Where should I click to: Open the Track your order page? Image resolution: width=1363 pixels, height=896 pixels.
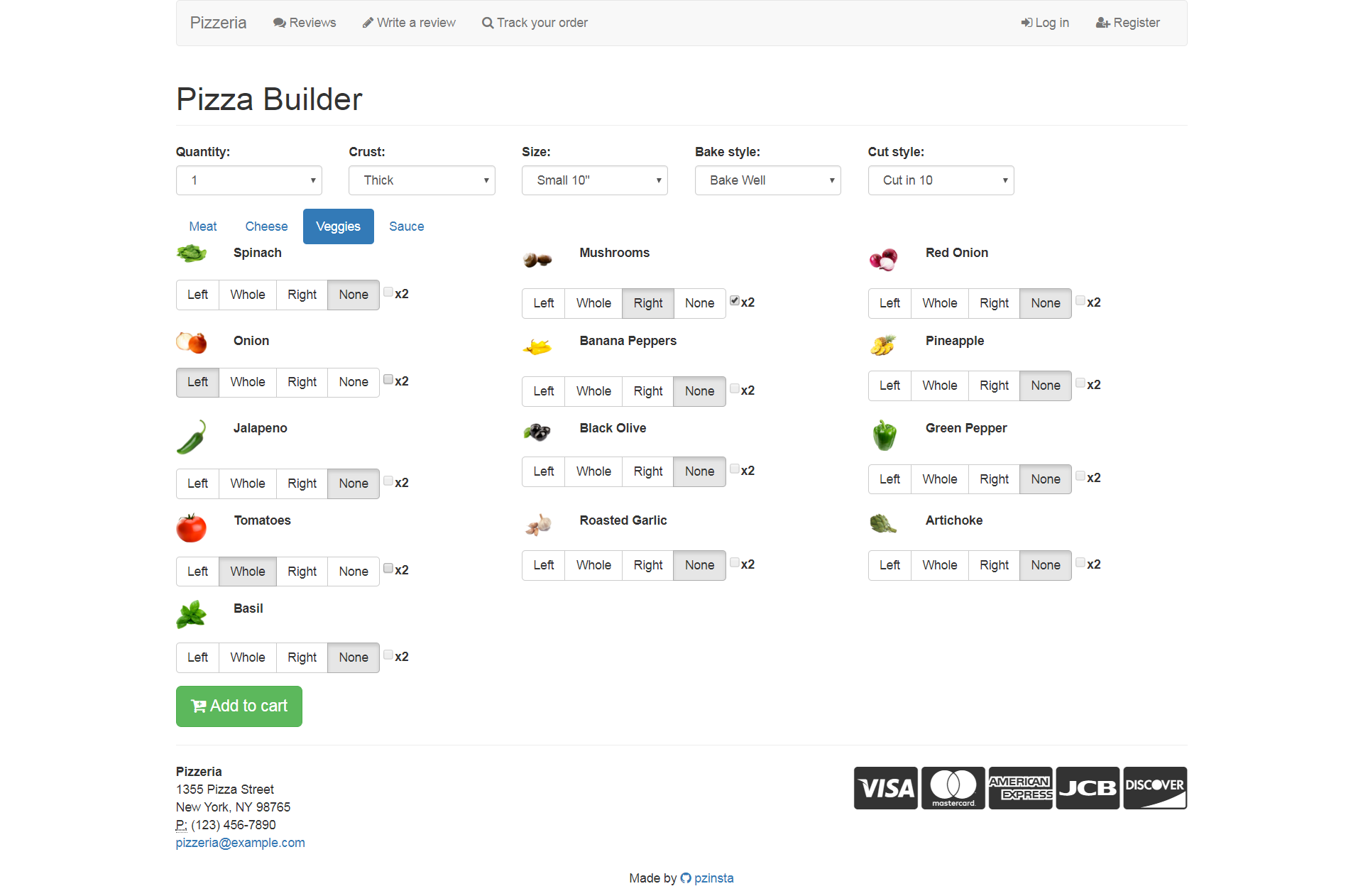pyautogui.click(x=535, y=23)
